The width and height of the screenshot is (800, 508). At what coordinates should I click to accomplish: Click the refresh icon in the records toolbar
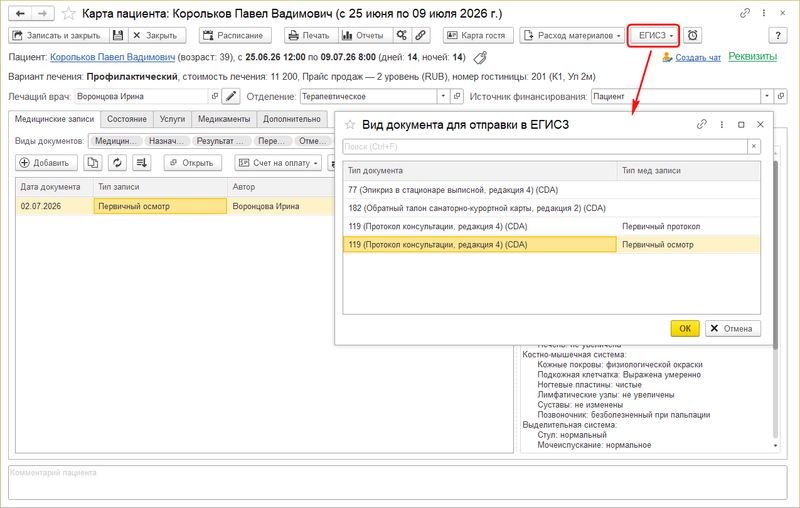117,163
